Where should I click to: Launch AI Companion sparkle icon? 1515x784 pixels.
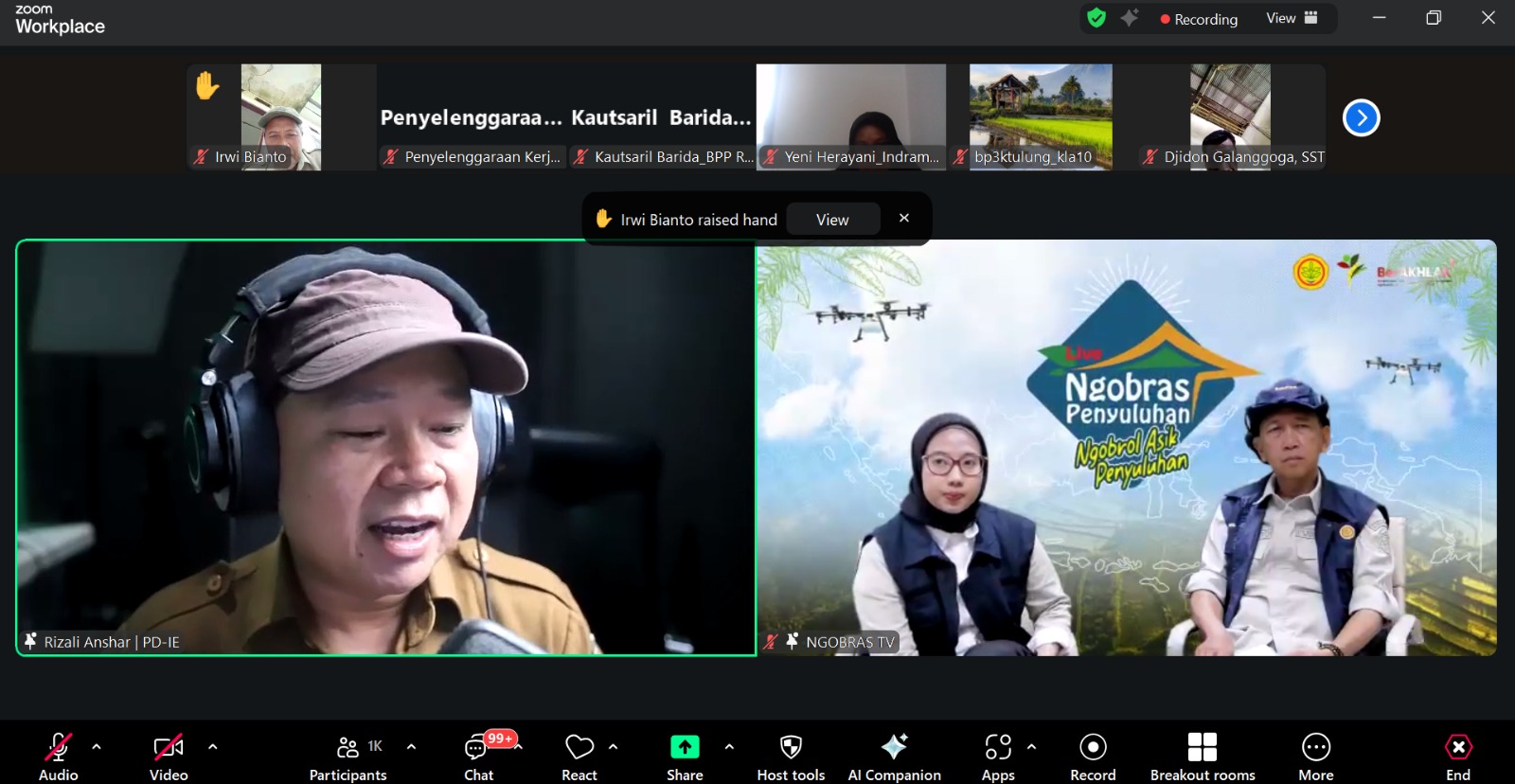tap(894, 746)
